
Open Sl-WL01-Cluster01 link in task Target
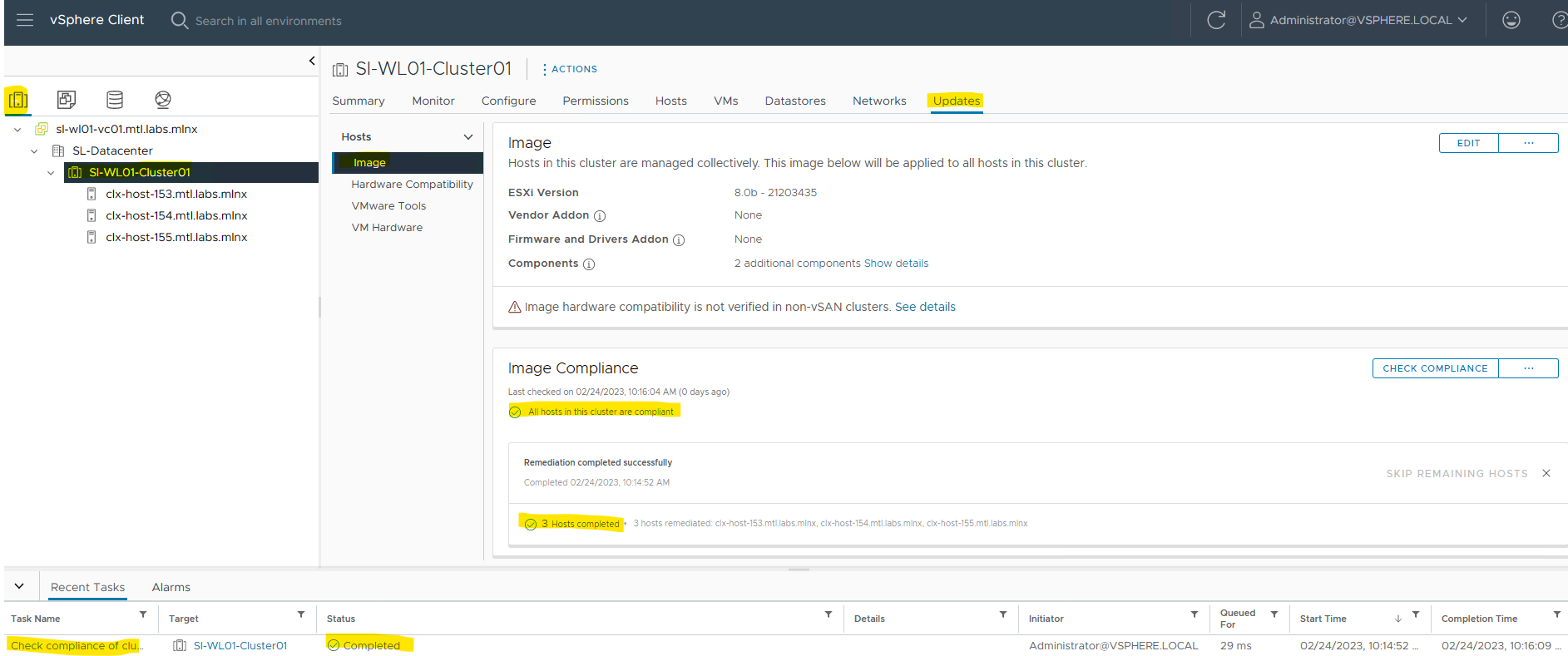(240, 646)
